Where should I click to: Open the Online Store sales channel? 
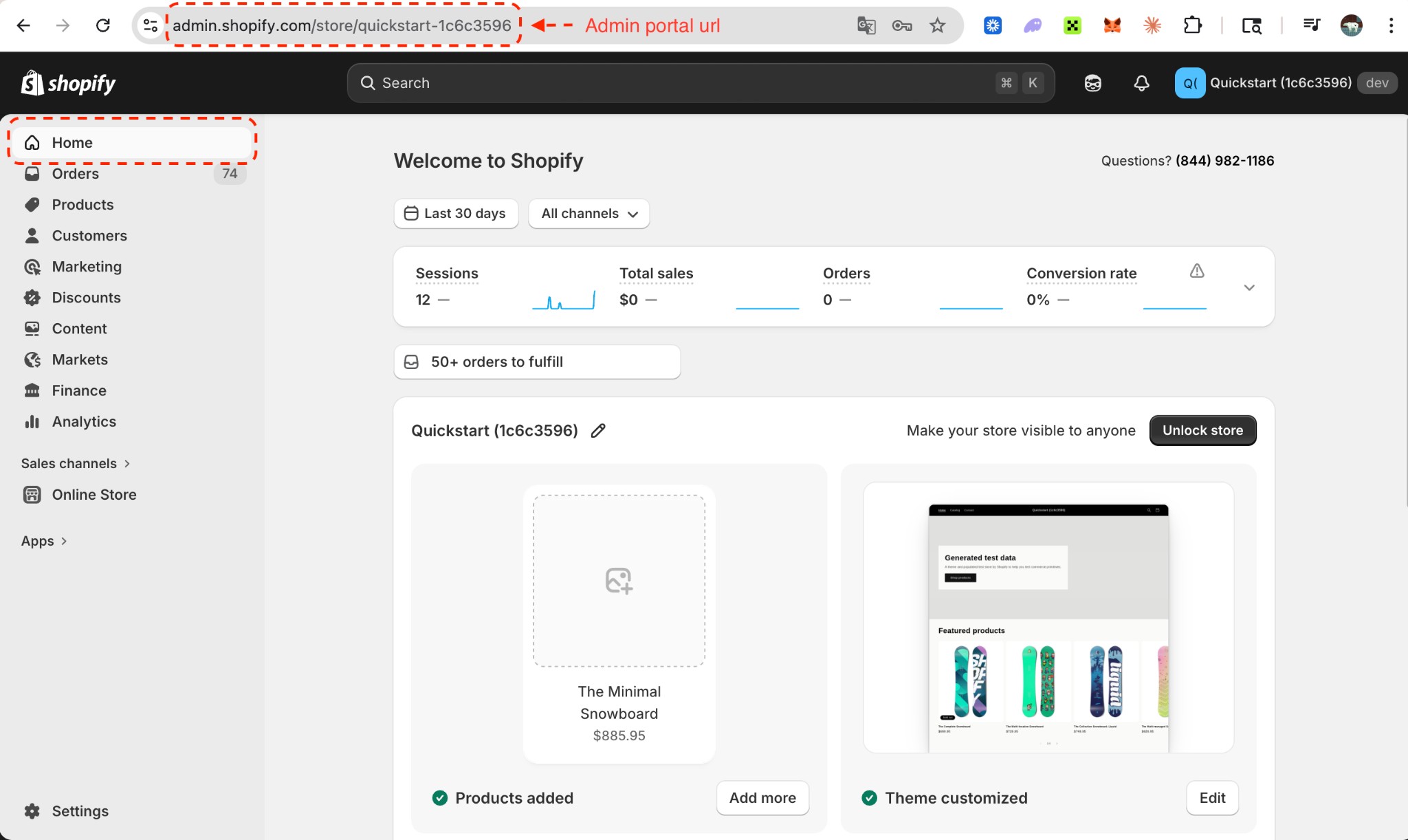94,494
